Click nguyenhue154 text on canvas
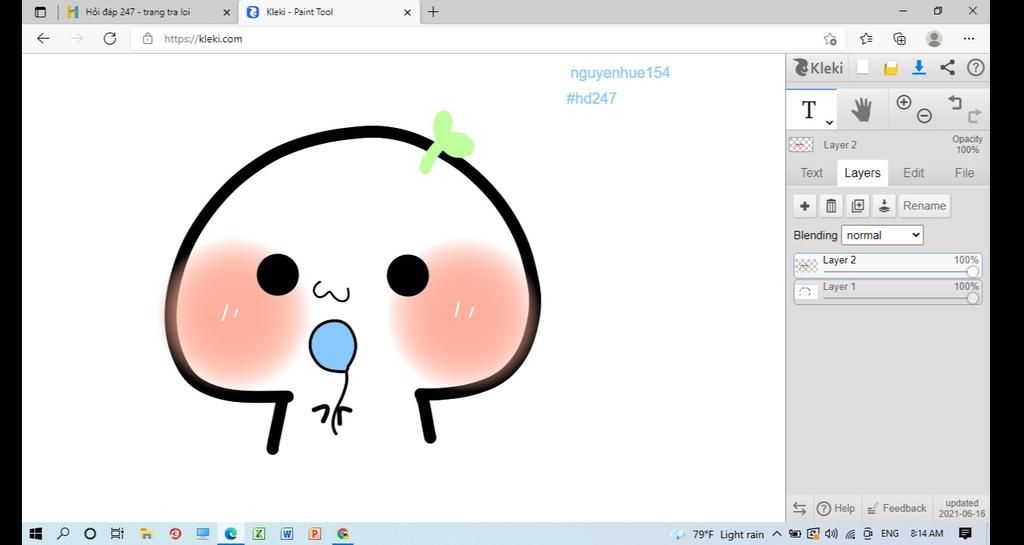The image size is (1024, 545). pos(620,72)
